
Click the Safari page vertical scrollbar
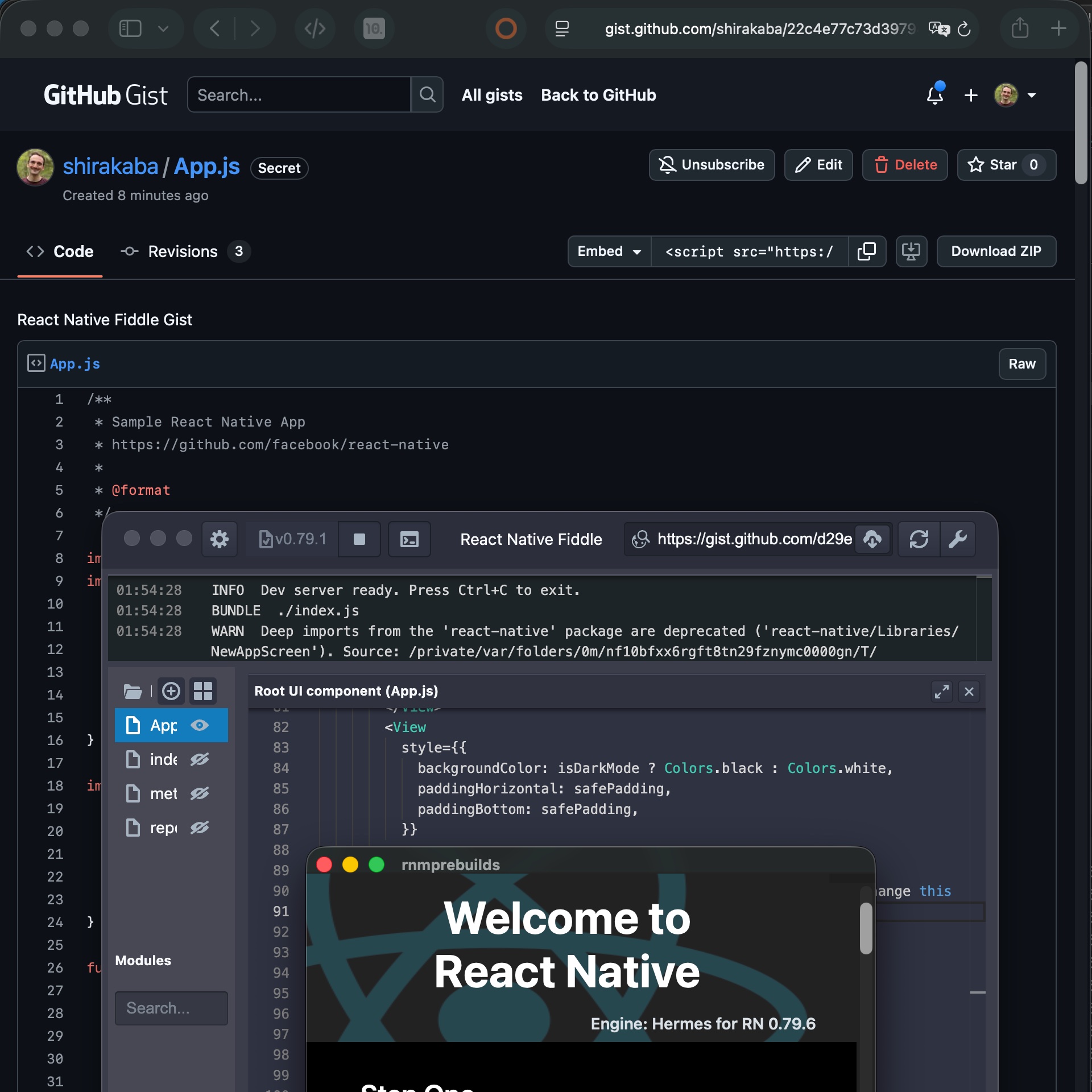click(x=1081, y=123)
